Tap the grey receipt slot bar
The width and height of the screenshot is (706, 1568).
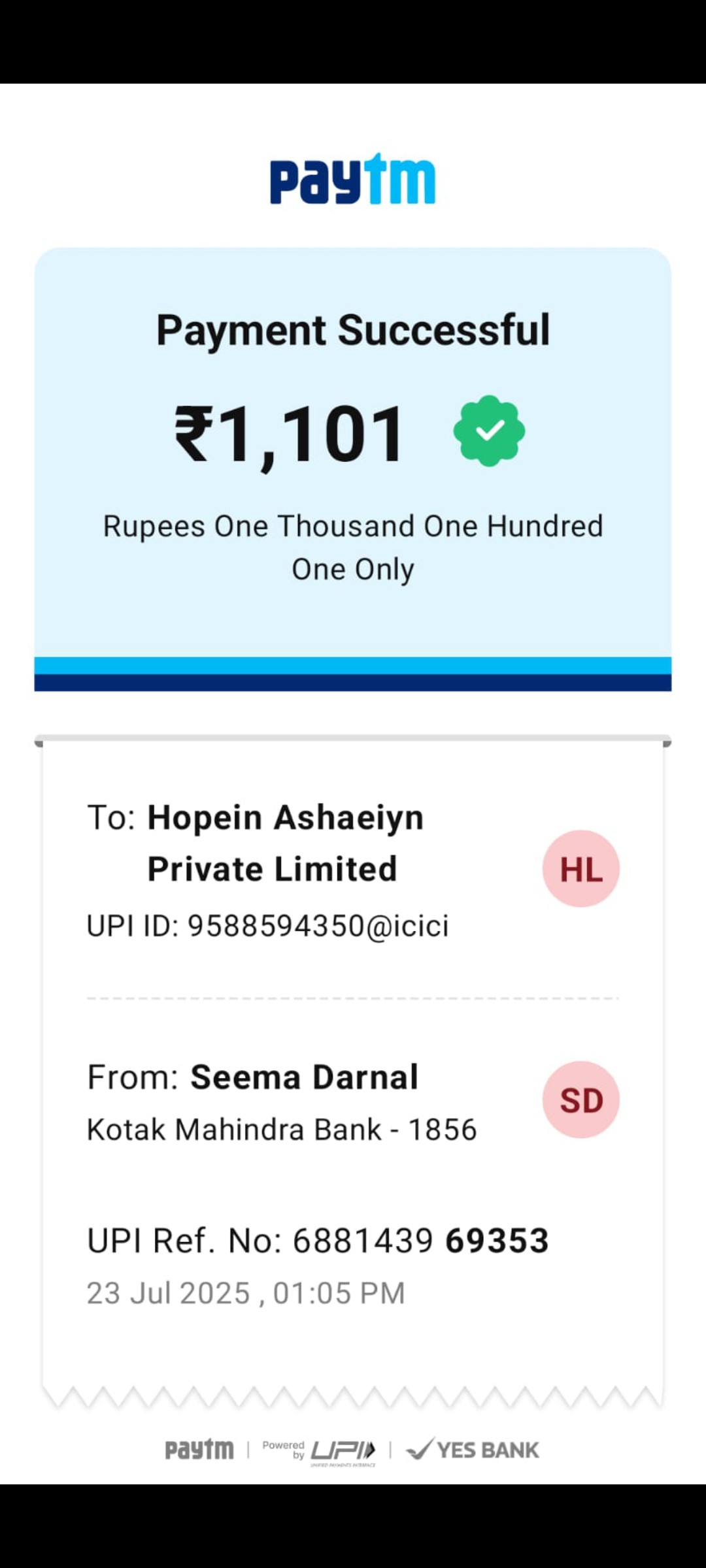[x=353, y=740]
